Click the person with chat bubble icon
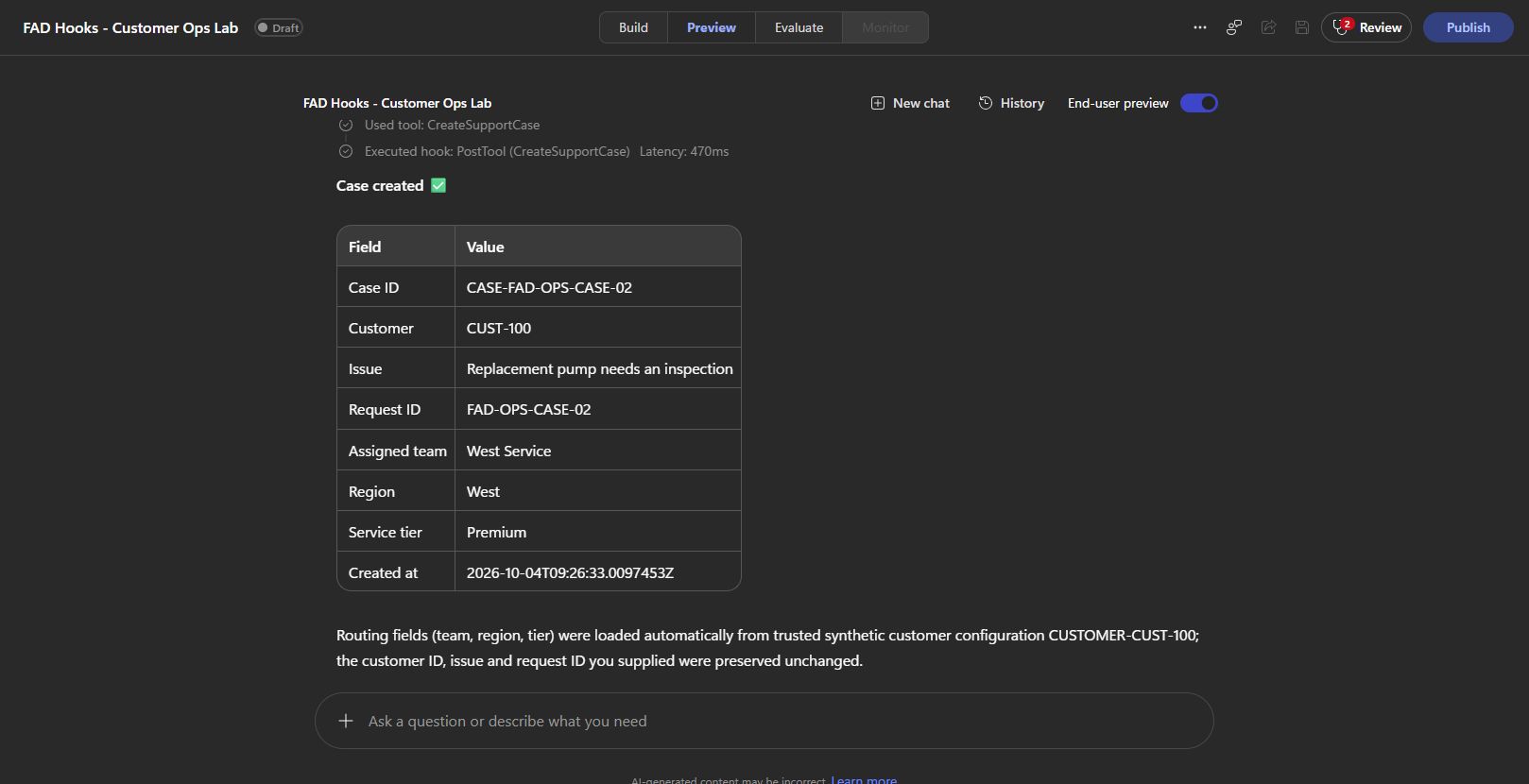 click(1234, 27)
